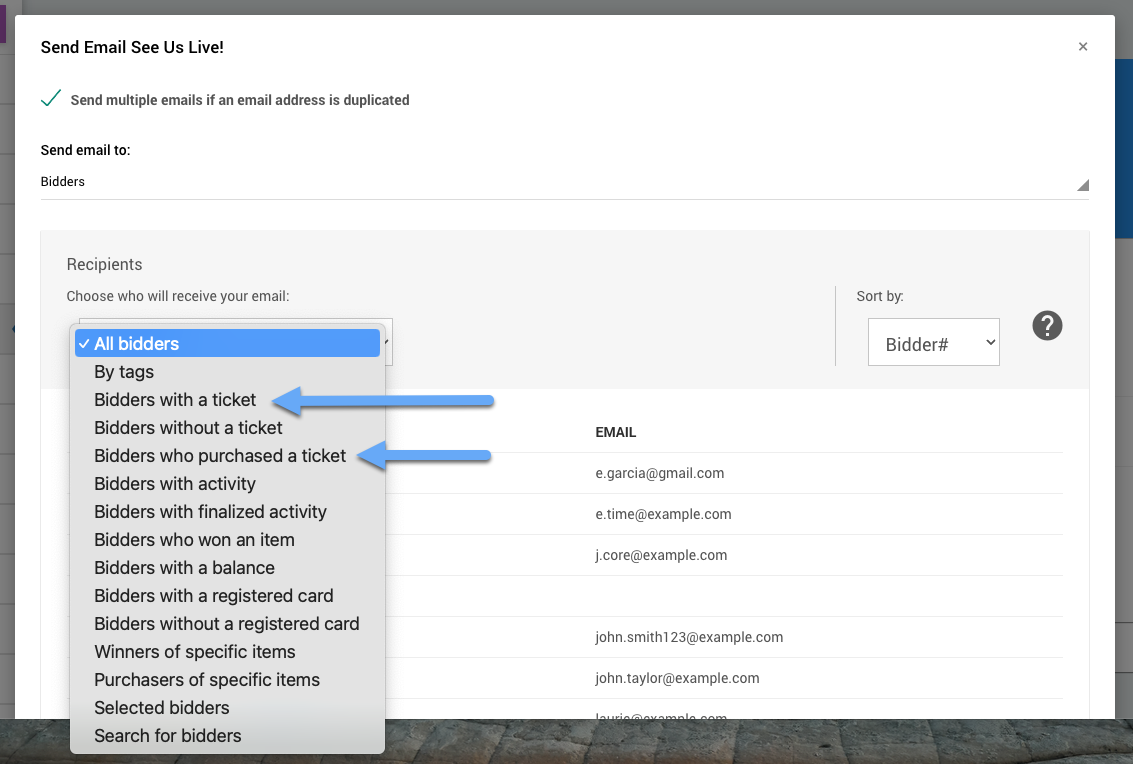Select Bidders without a ticket
The width and height of the screenshot is (1133, 764).
(x=188, y=428)
